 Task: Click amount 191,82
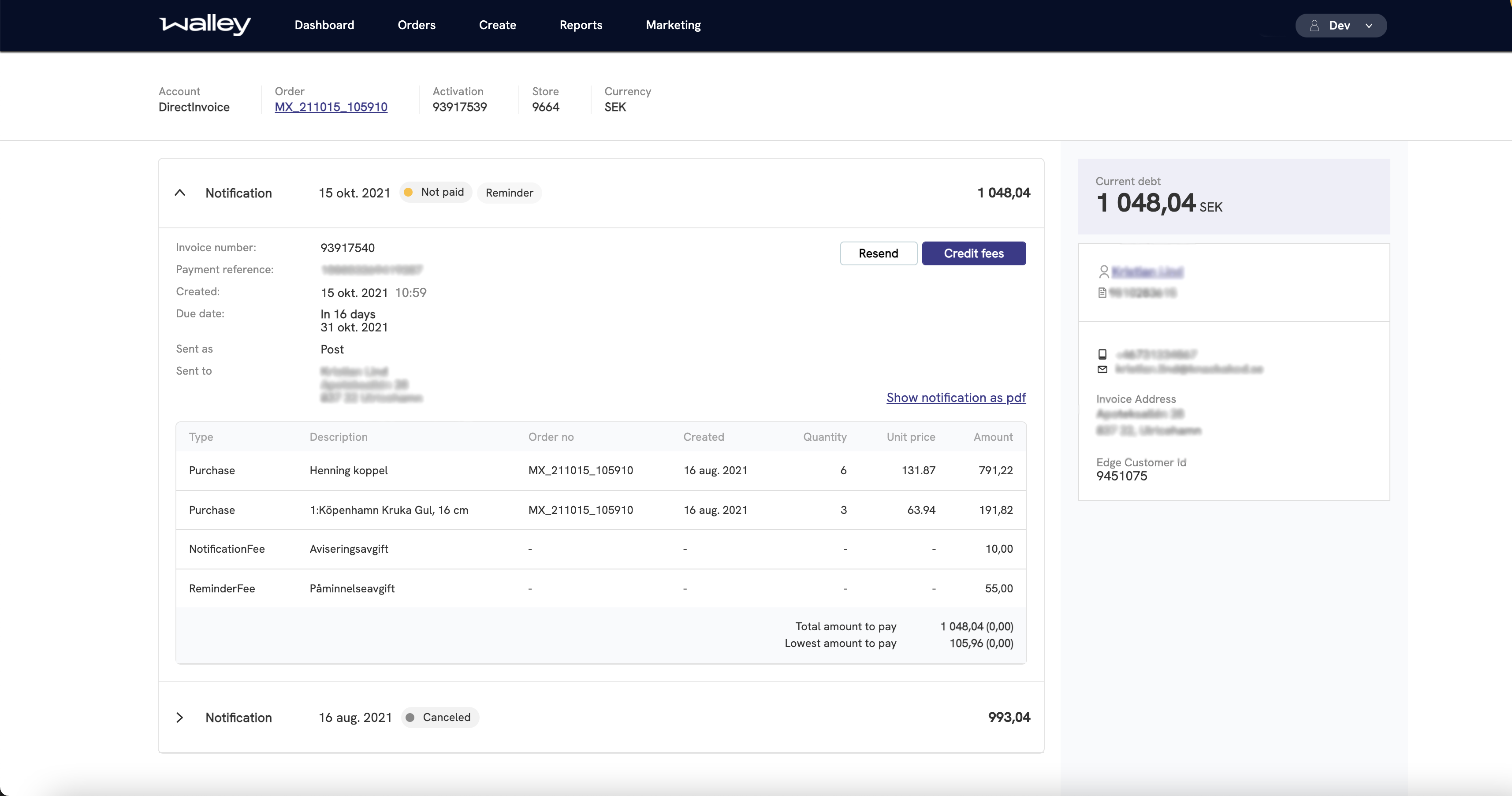point(995,510)
